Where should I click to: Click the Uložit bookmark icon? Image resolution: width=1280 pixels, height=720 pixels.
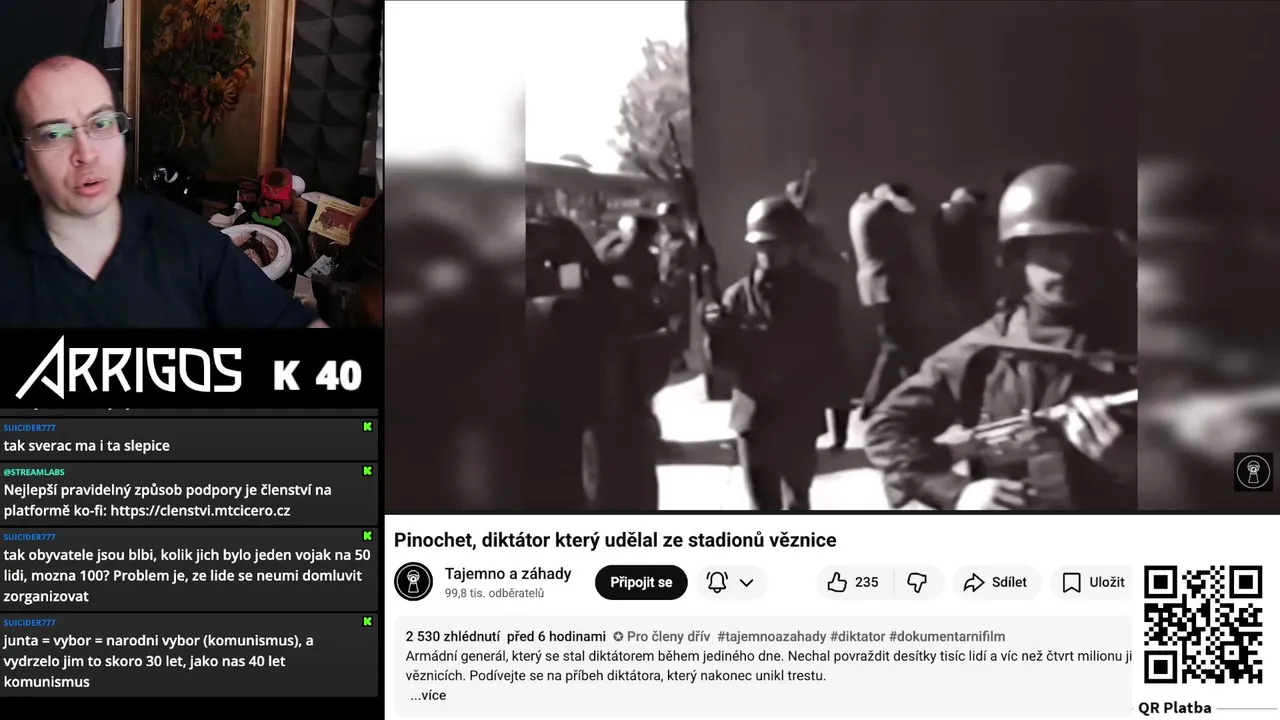click(1071, 582)
